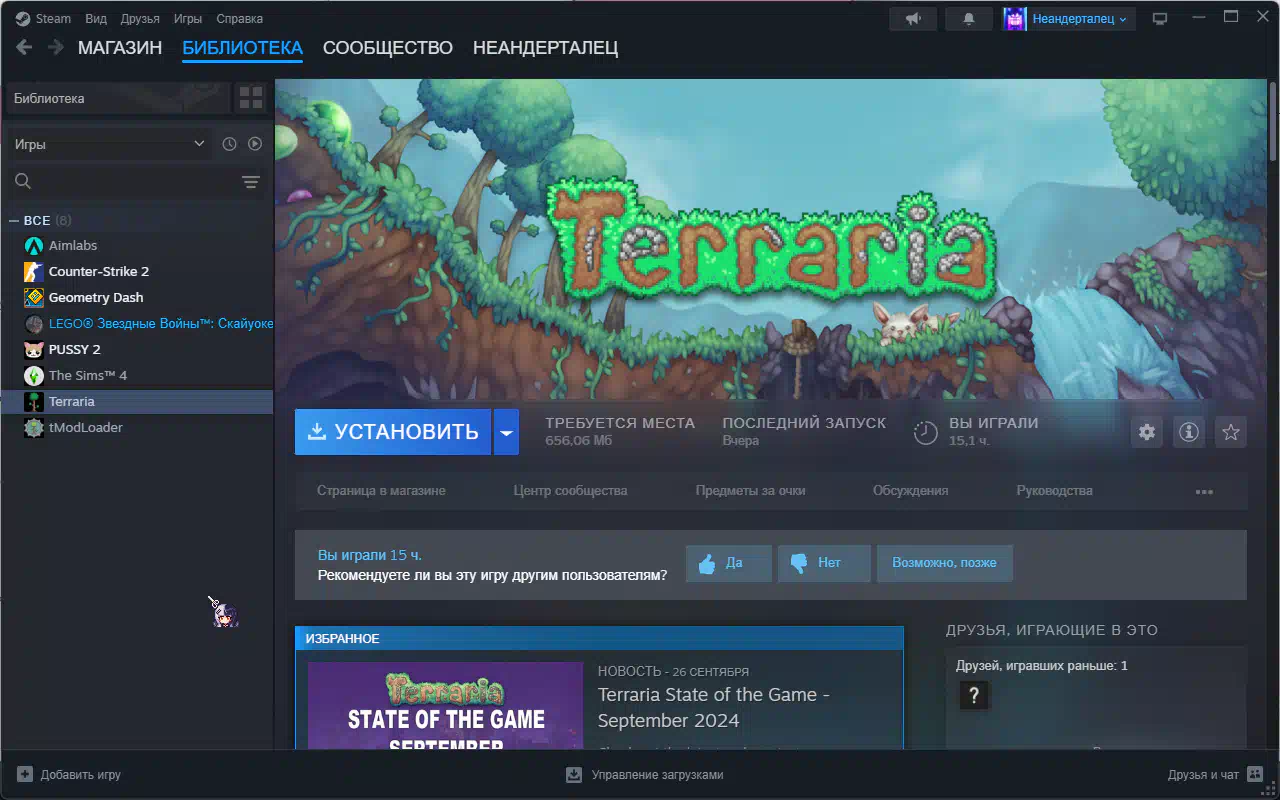This screenshot has height=800, width=1280.
Task: Switch to the МАГАЗИН tab
Action: (x=120, y=48)
